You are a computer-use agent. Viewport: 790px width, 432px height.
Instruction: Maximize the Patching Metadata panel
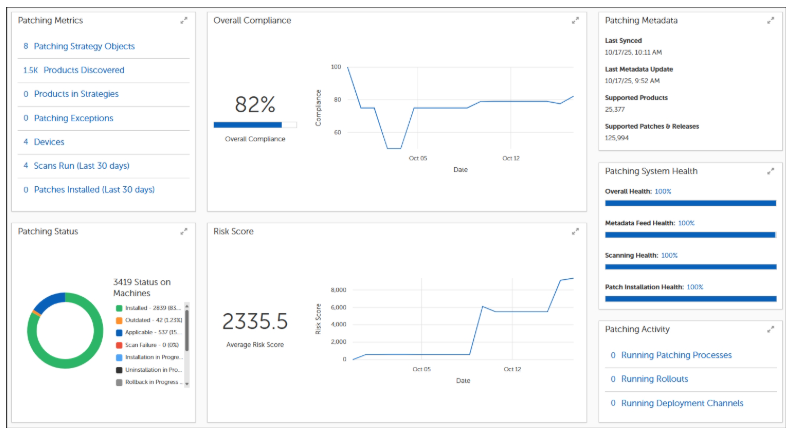770,20
